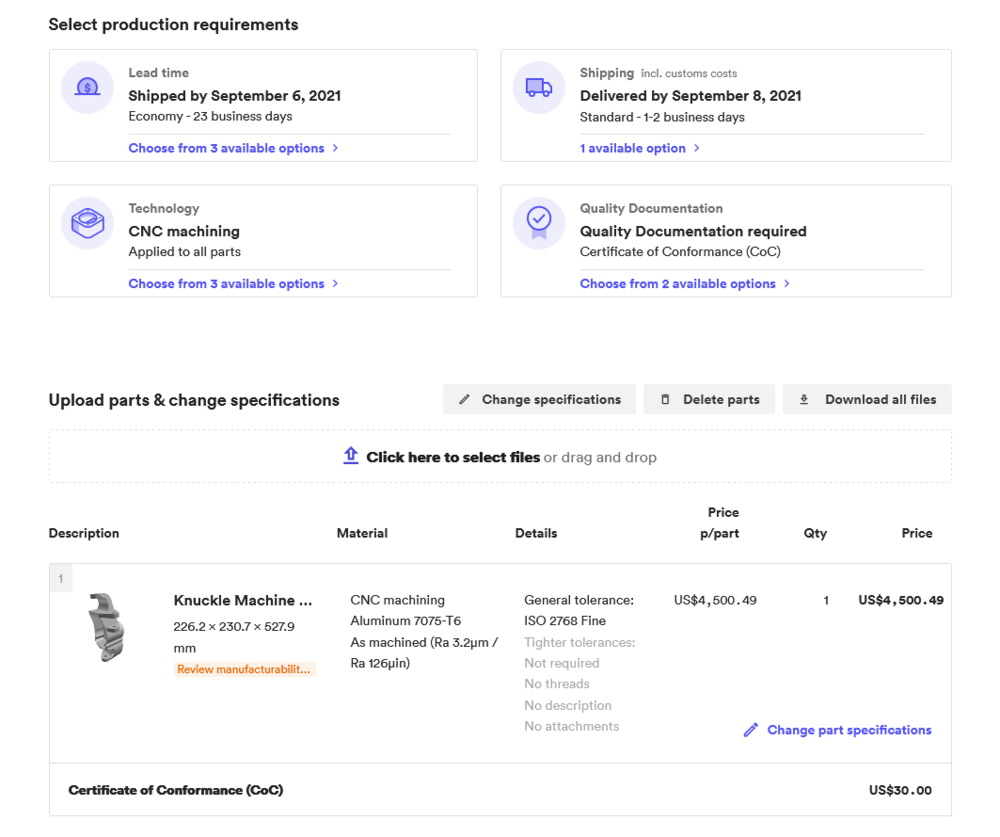Click the download icon on Download all files
The height and width of the screenshot is (837, 1000).
click(803, 399)
